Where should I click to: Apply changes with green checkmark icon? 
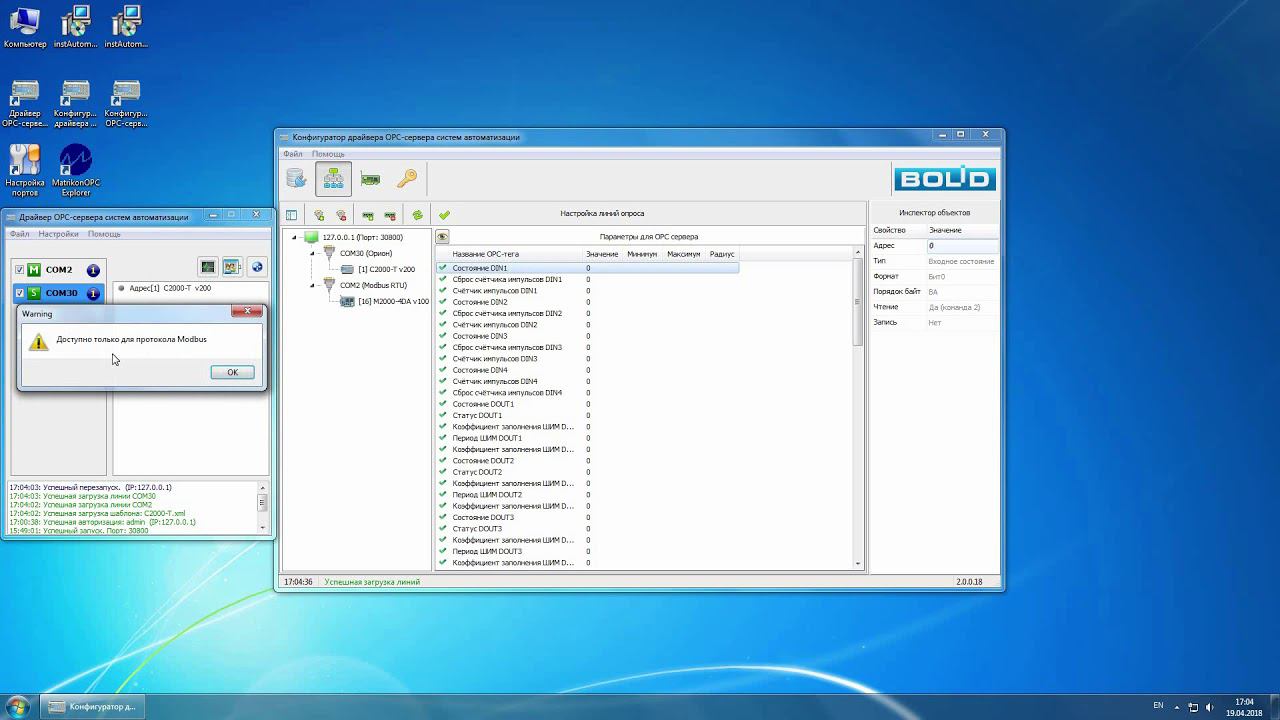pos(444,215)
